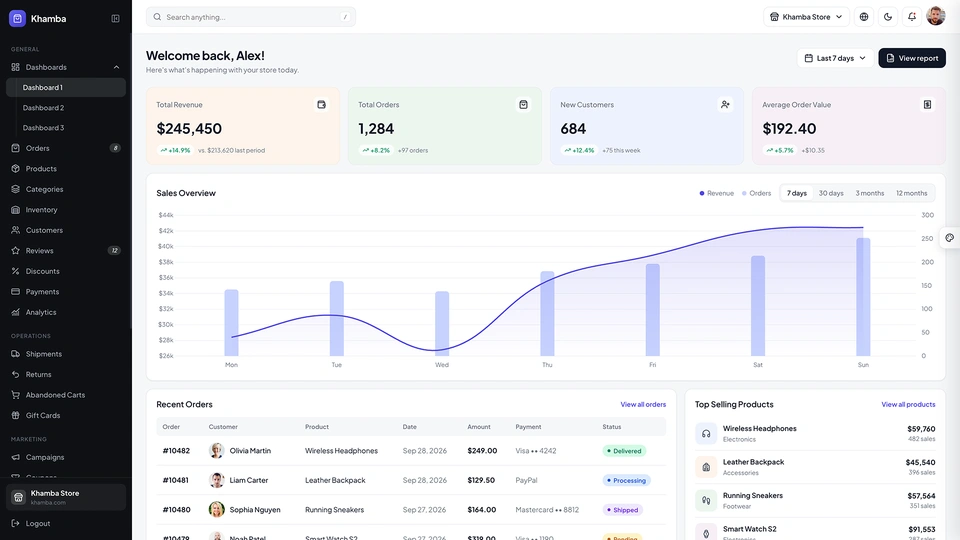This screenshot has height=540, width=960.
Task: Click the New Customers user-plus icon
Action: [x=726, y=105]
